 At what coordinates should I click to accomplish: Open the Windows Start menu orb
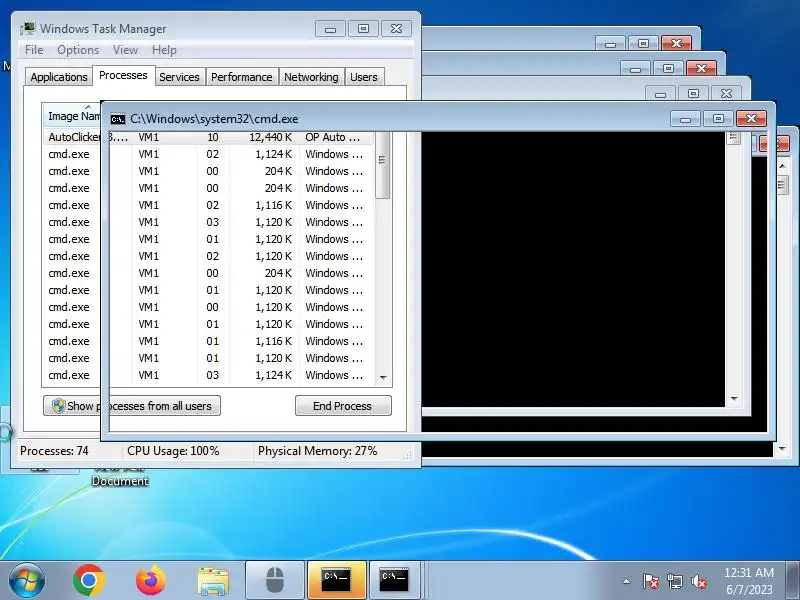[x=26, y=580]
